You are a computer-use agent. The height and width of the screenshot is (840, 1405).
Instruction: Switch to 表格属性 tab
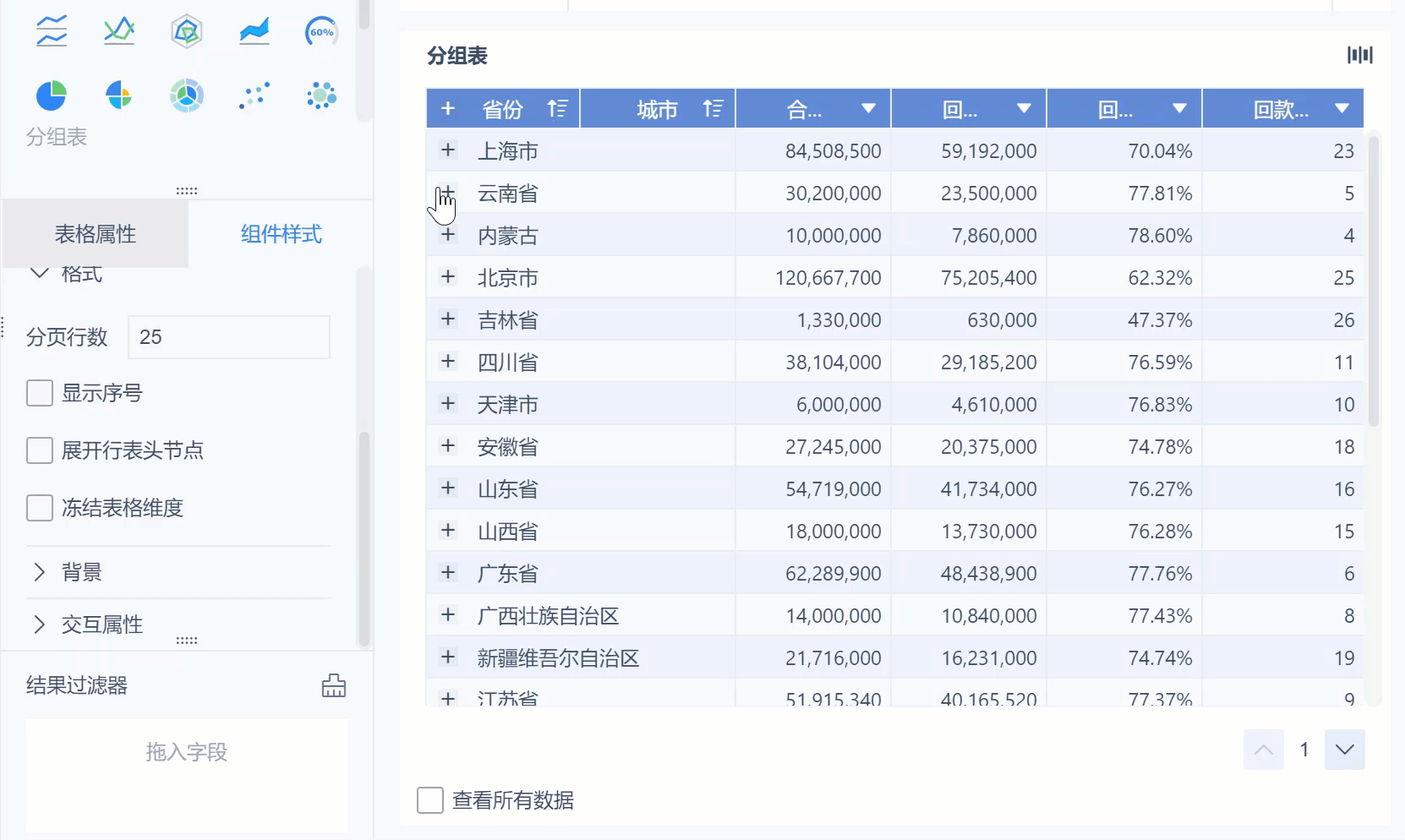click(96, 234)
